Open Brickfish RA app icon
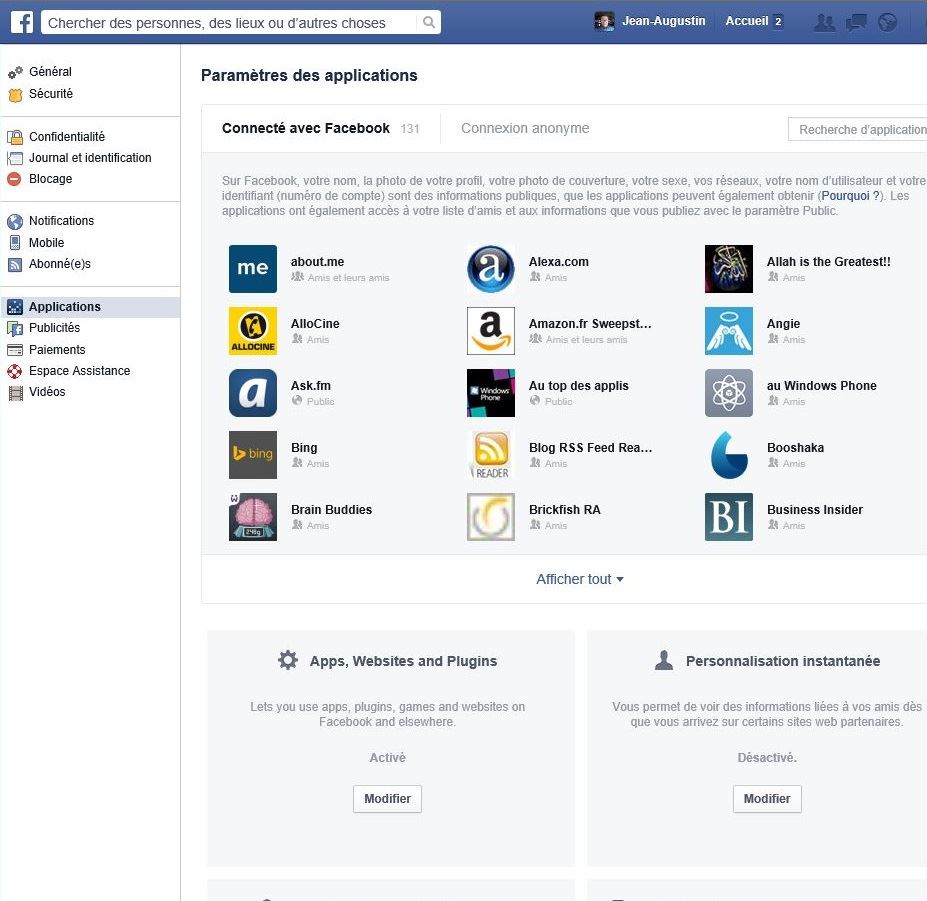Image resolution: width=927 pixels, height=901 pixels. point(491,517)
